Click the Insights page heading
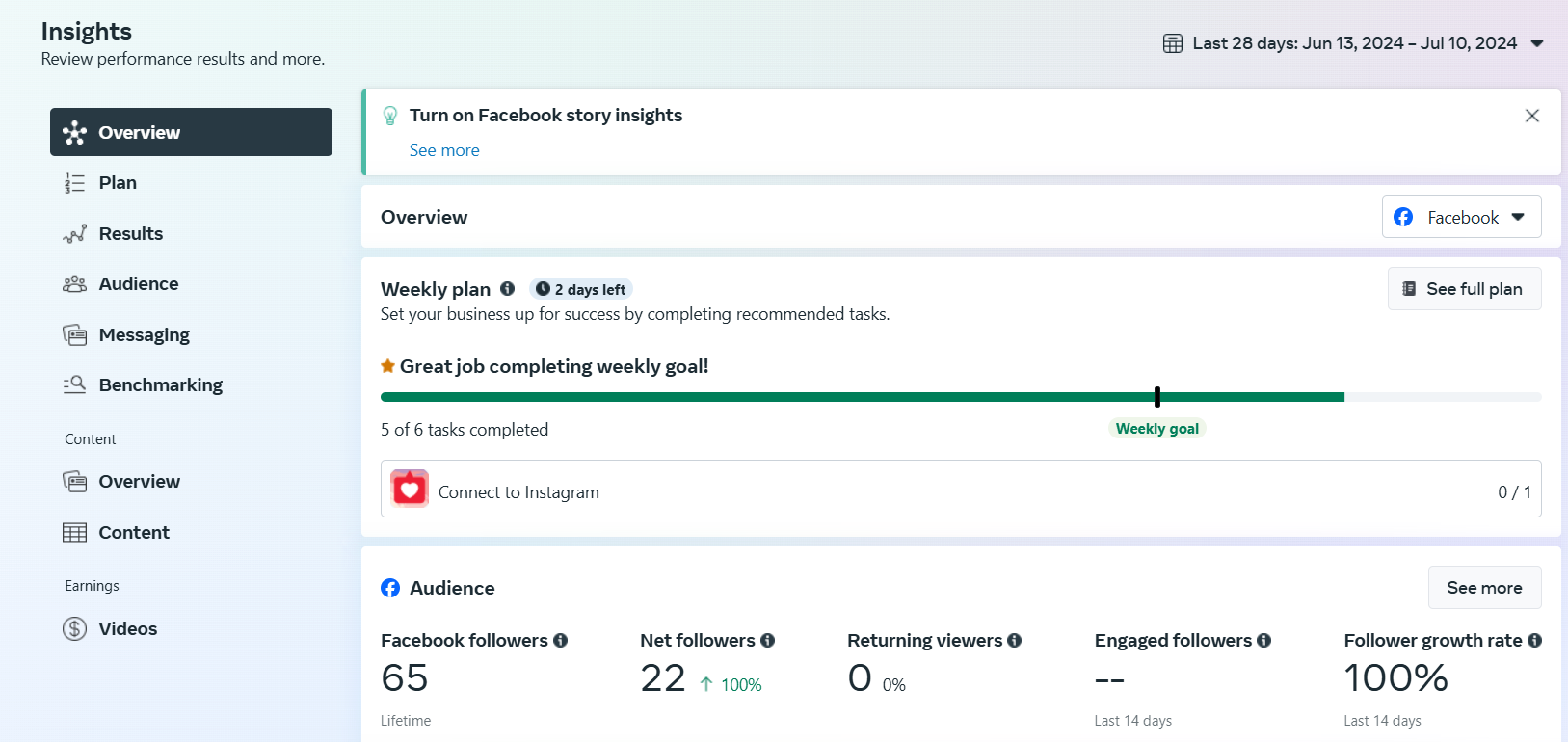This screenshot has height=742, width=1568. (87, 32)
